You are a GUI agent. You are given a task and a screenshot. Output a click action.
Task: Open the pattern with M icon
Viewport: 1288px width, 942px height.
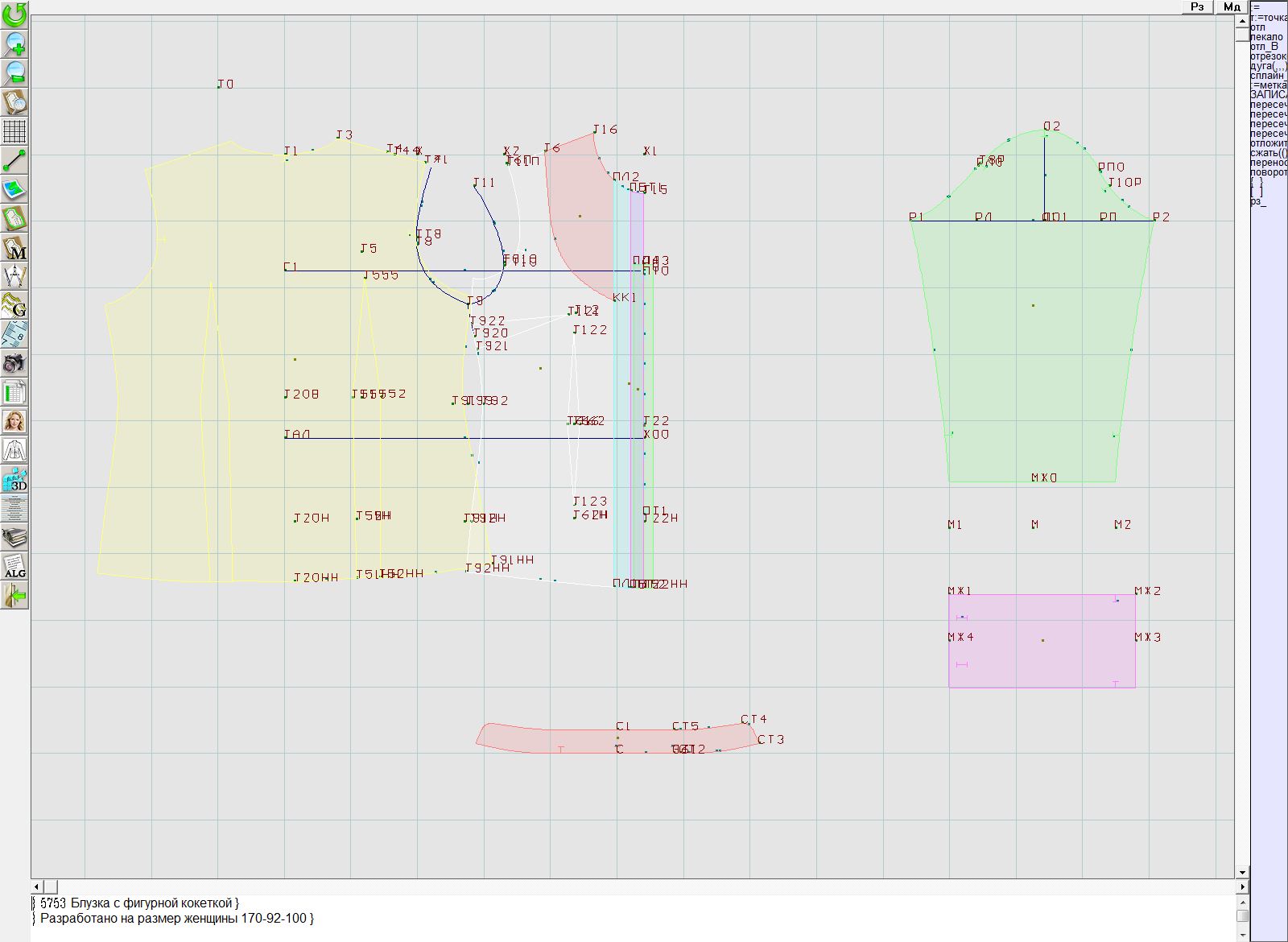tap(14, 247)
